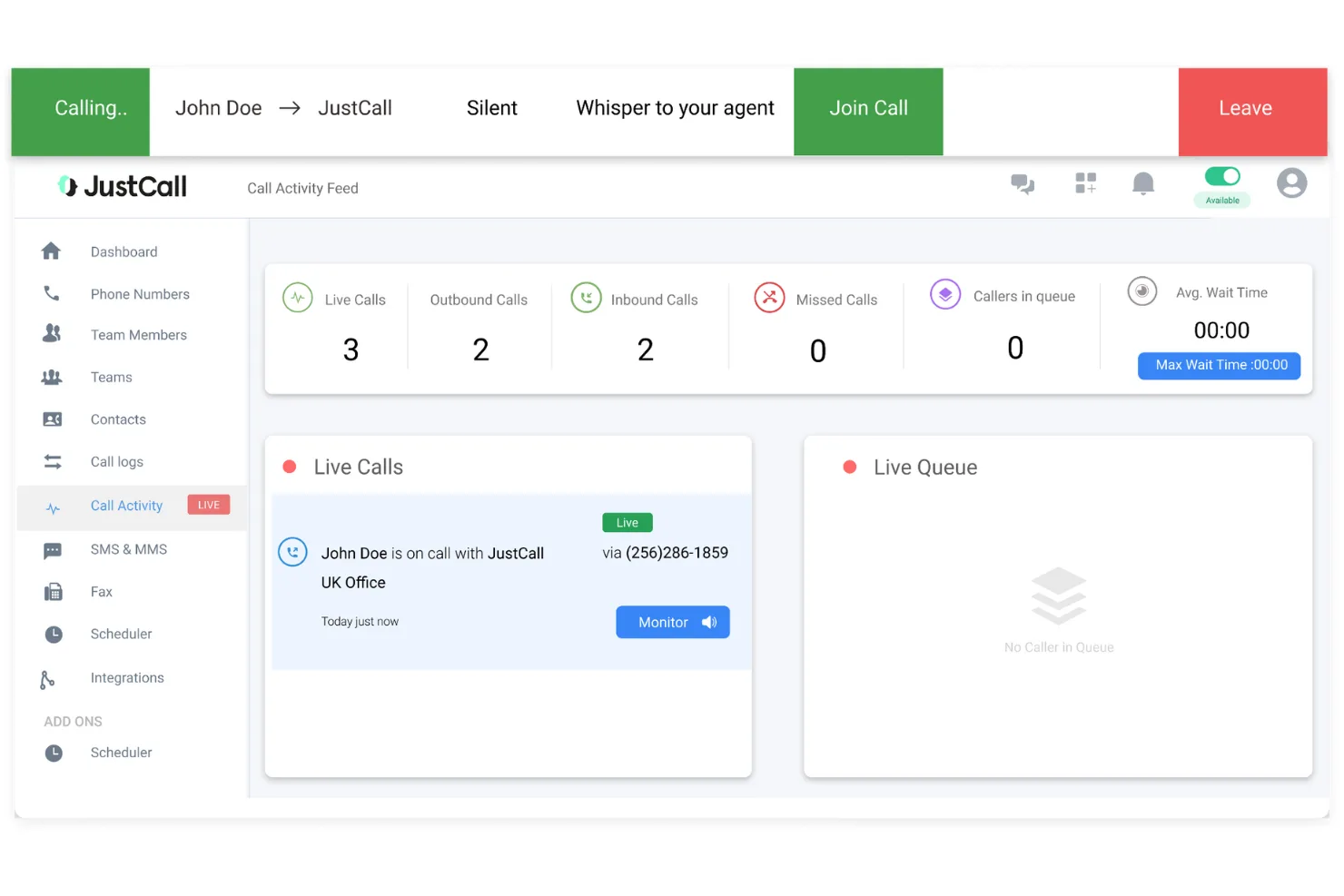Click the Missed Calls icon
Screen dimensions: 1344x896
click(769, 297)
